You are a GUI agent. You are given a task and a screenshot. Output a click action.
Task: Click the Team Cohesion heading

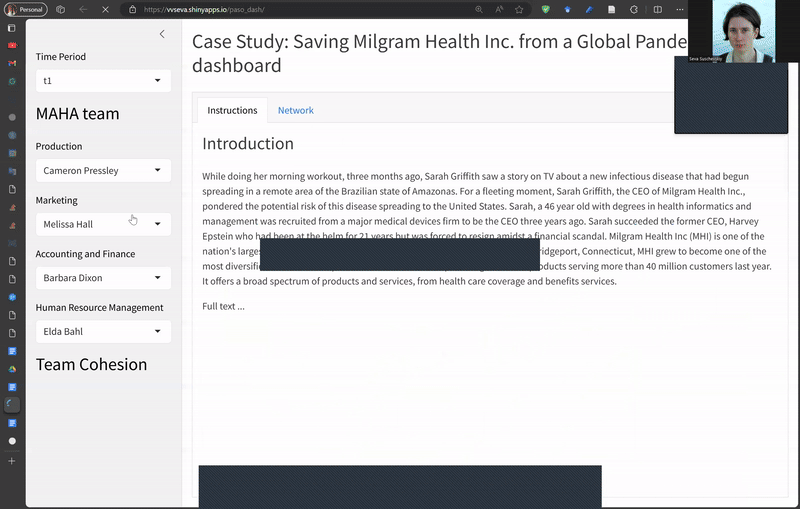91,364
